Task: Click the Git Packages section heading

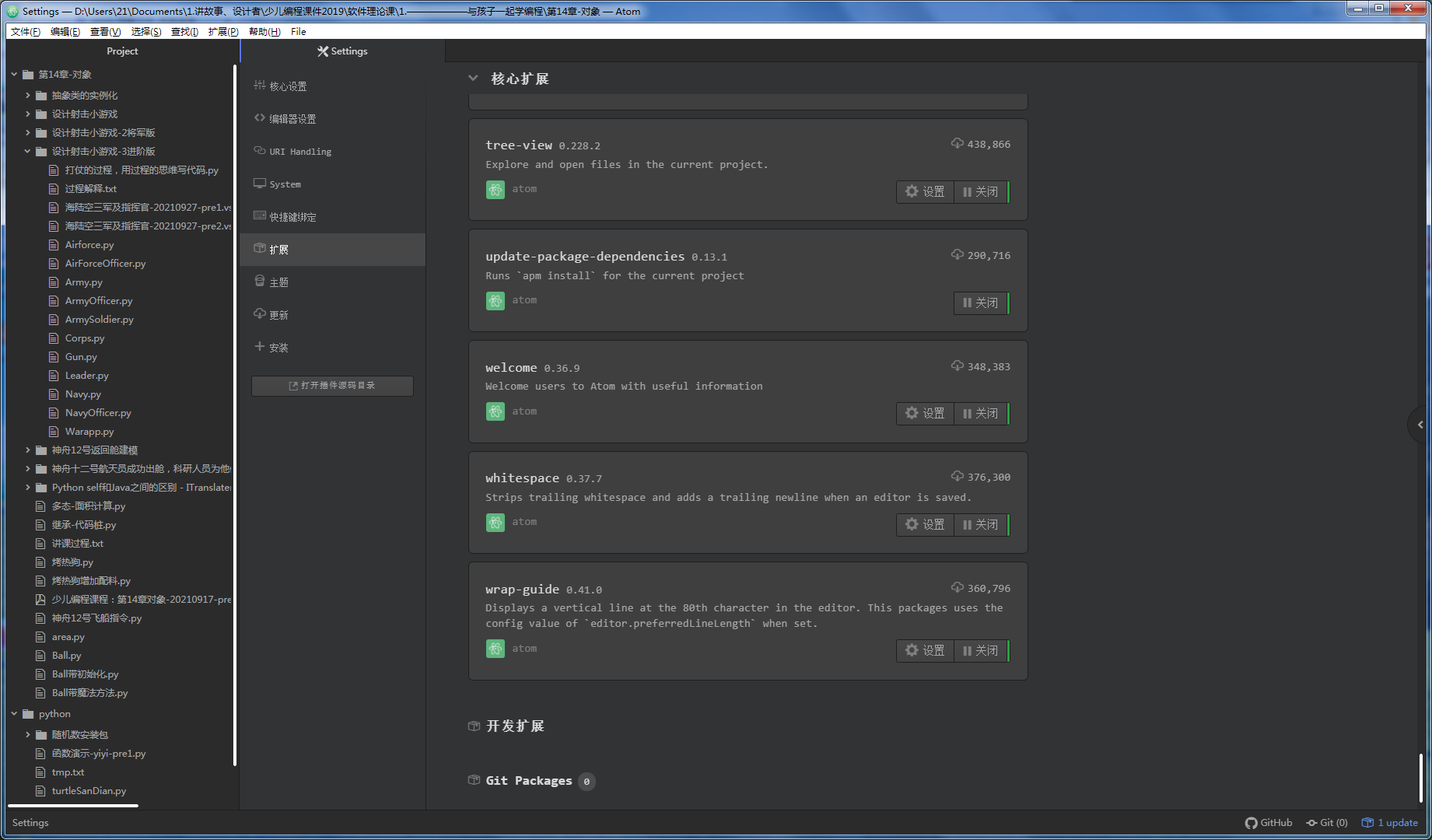Action: pos(529,781)
